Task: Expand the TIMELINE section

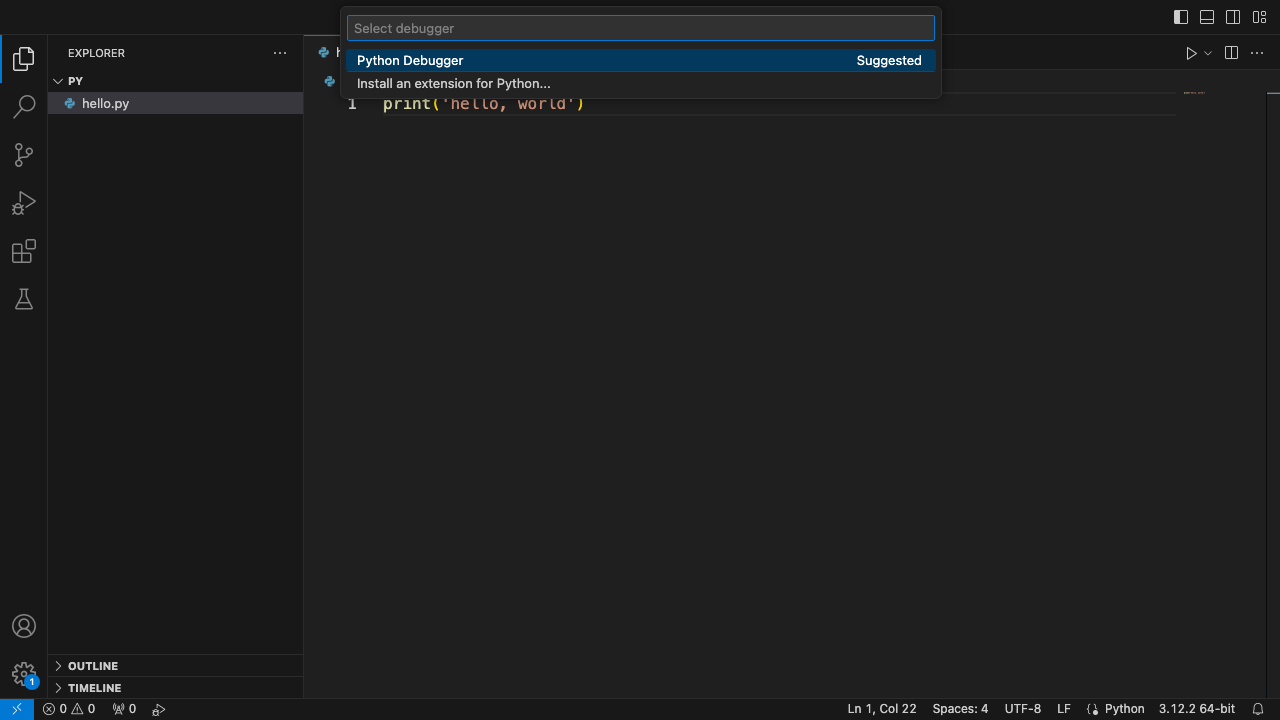Action: point(176,688)
